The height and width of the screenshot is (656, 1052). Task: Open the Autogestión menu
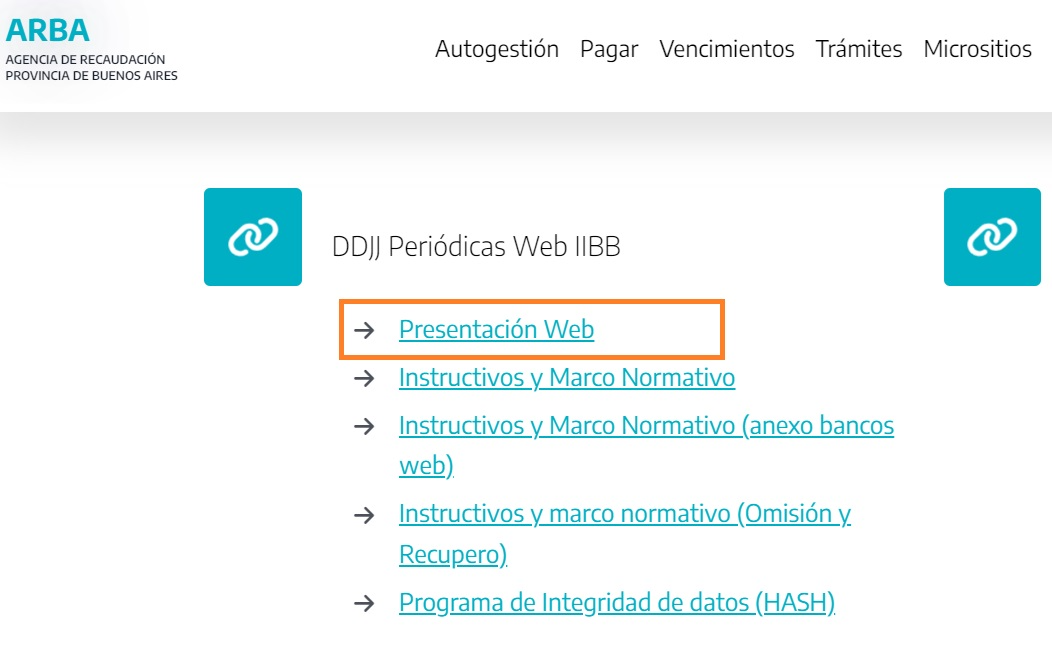click(x=496, y=49)
